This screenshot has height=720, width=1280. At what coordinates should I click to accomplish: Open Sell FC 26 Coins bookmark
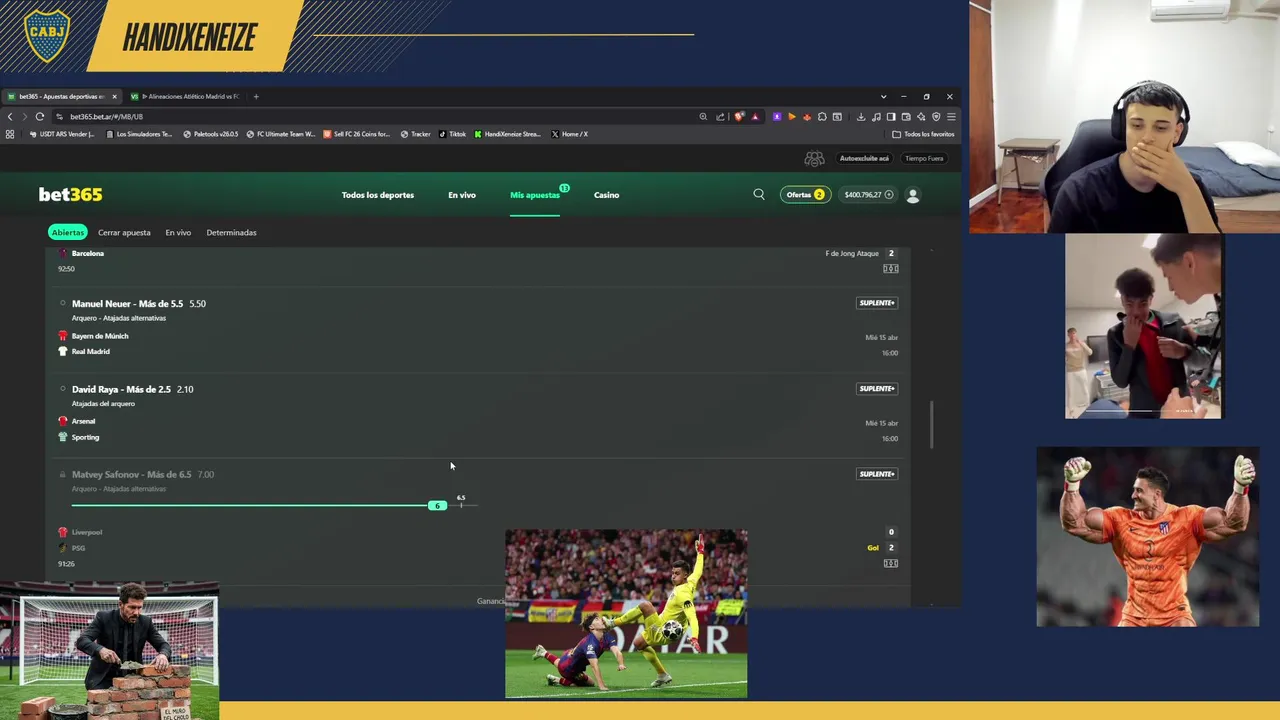coord(357,134)
